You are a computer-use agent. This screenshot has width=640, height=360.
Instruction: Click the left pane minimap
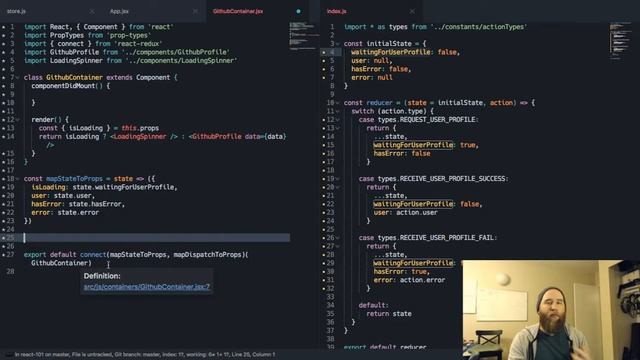303,36
